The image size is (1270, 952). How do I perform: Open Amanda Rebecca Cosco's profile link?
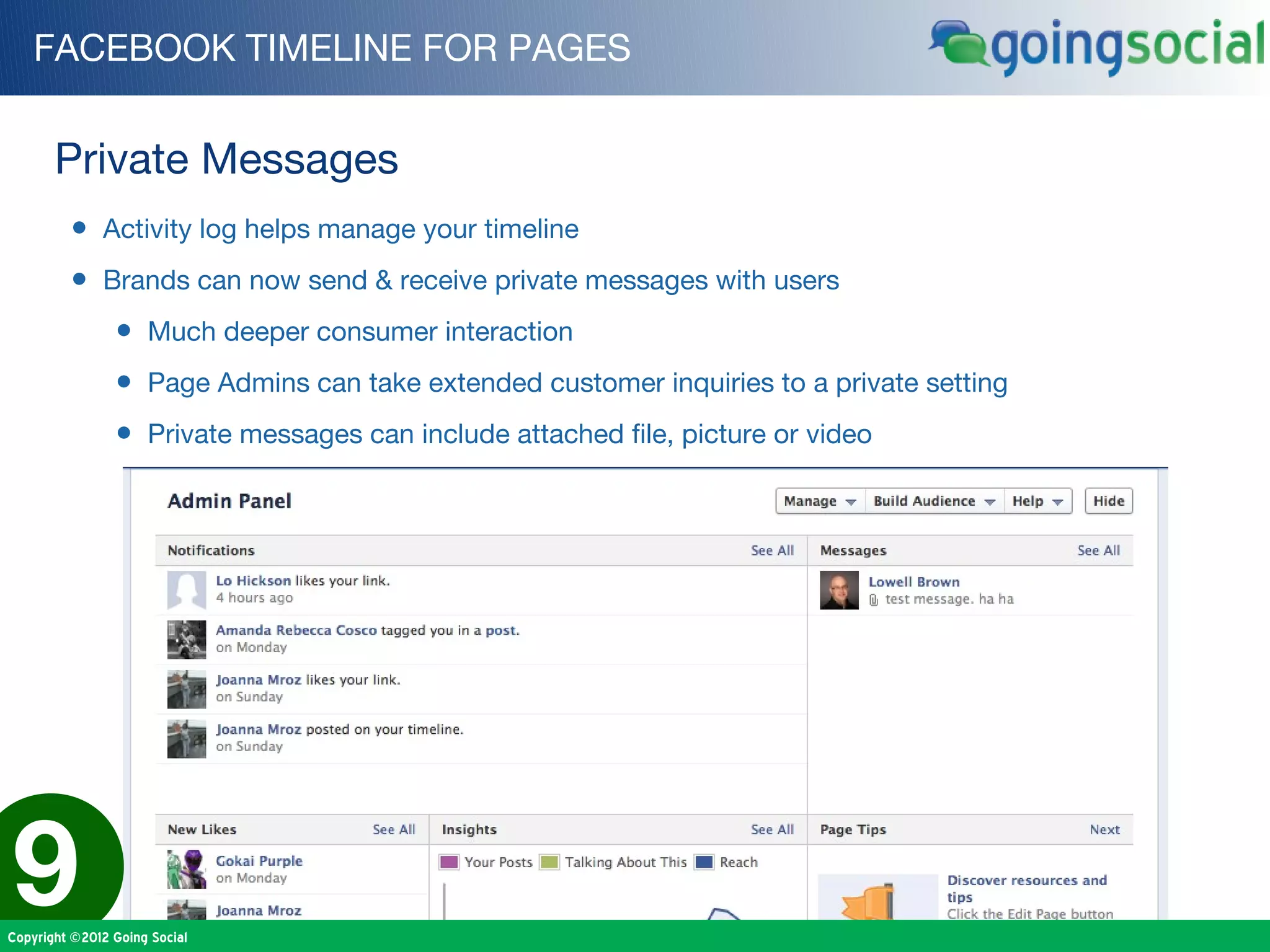[x=296, y=630]
